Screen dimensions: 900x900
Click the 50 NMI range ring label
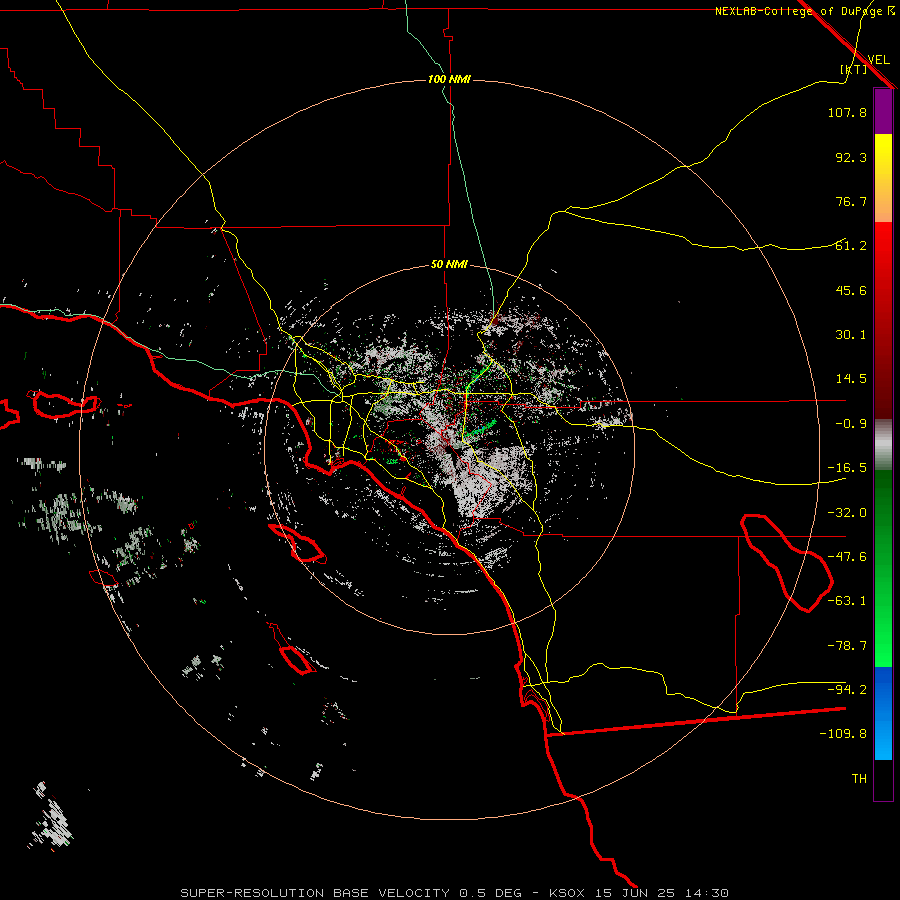449,264
